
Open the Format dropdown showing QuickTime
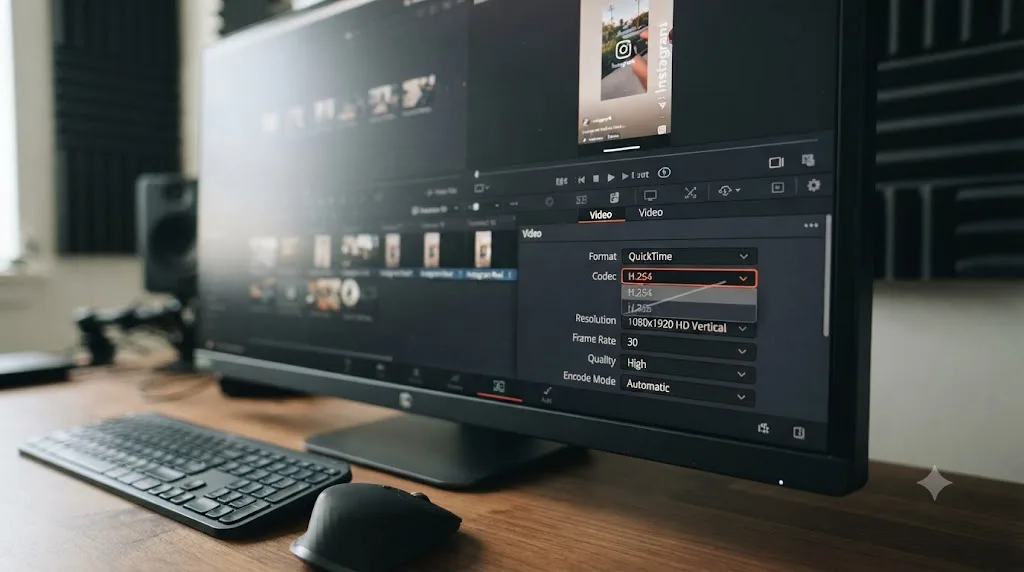click(x=689, y=257)
